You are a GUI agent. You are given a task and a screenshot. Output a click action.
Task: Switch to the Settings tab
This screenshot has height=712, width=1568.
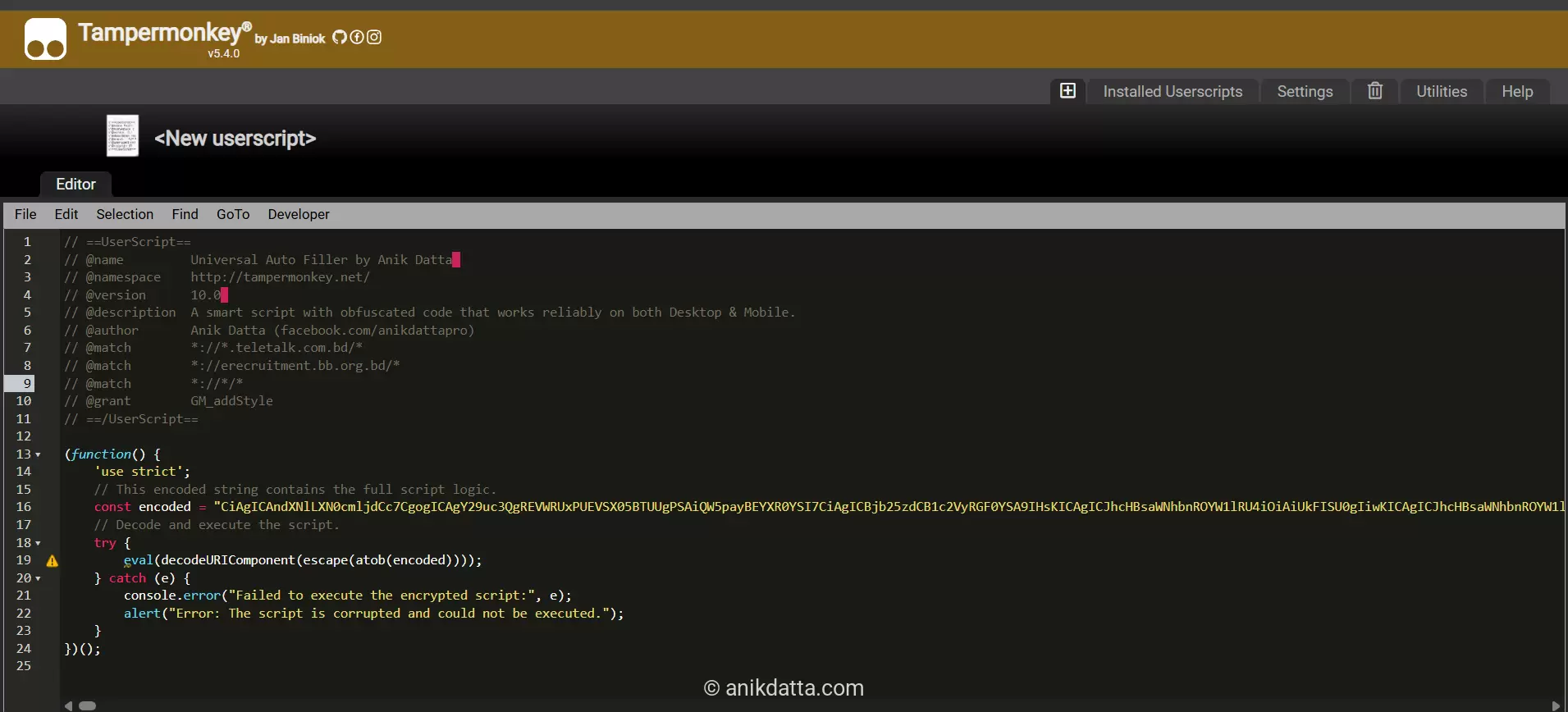(1305, 91)
